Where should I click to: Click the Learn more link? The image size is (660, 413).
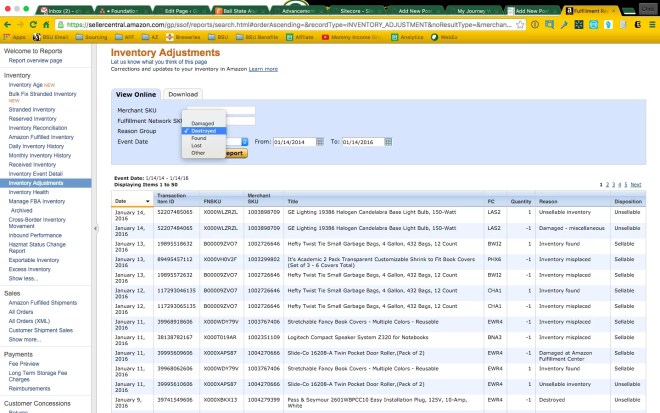[263, 69]
